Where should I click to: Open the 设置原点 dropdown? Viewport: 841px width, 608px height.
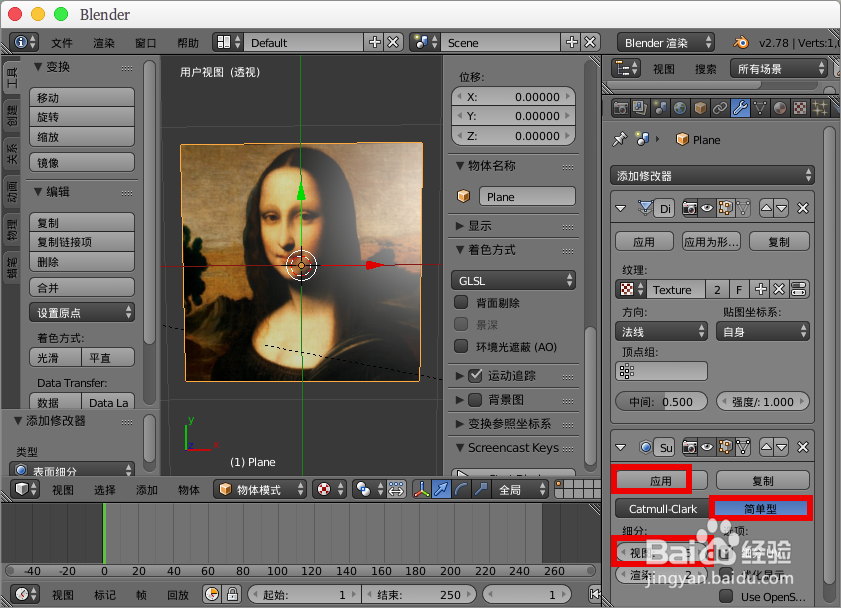click(82, 313)
